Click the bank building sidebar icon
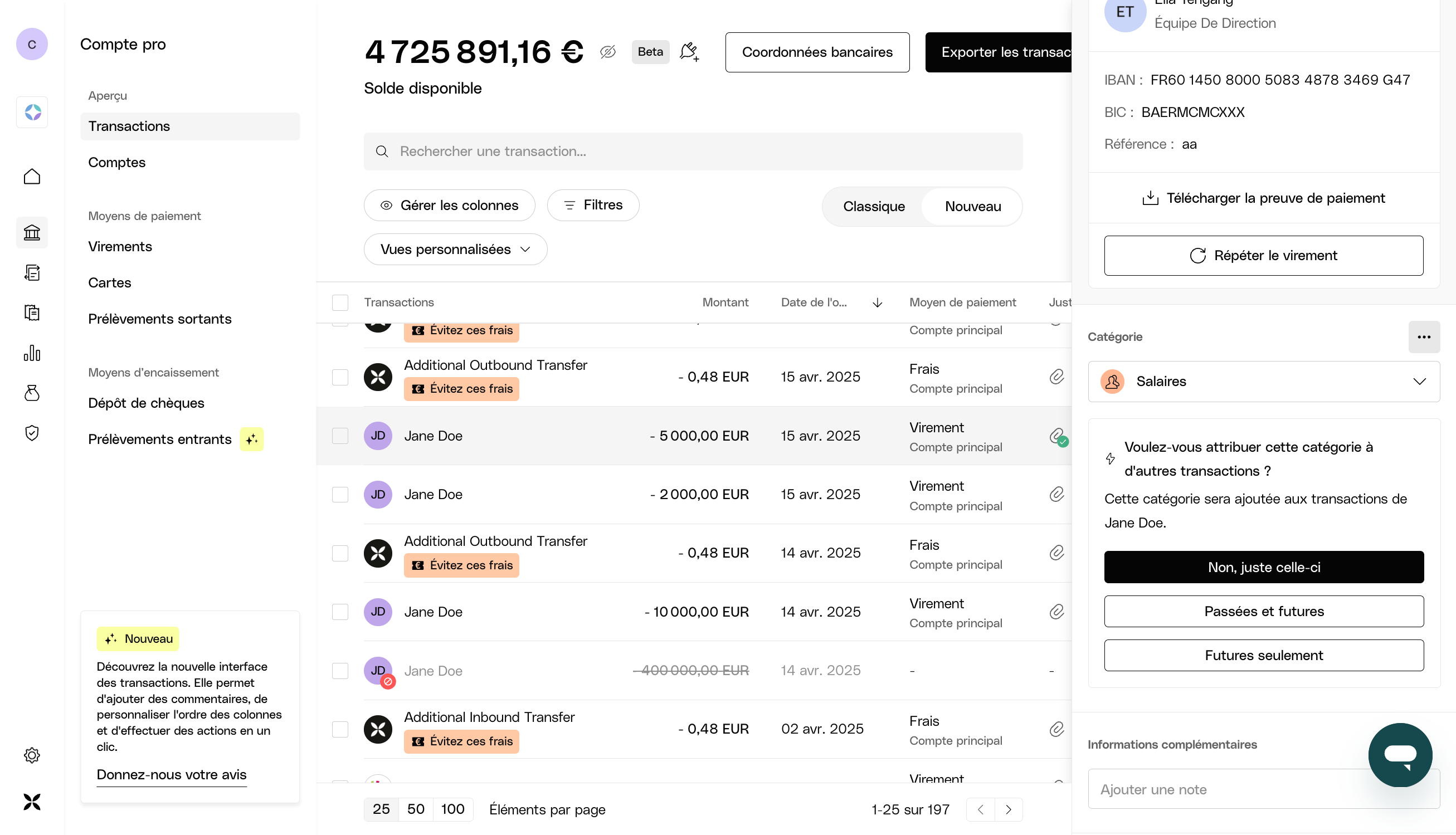The image size is (1456, 835). click(x=32, y=232)
